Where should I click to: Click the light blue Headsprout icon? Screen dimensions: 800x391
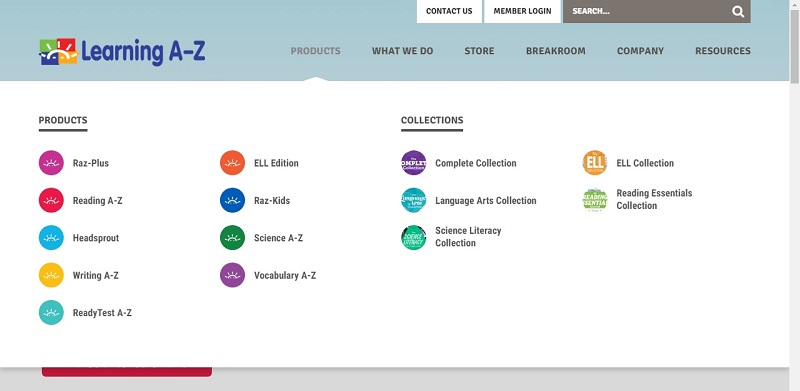51,237
